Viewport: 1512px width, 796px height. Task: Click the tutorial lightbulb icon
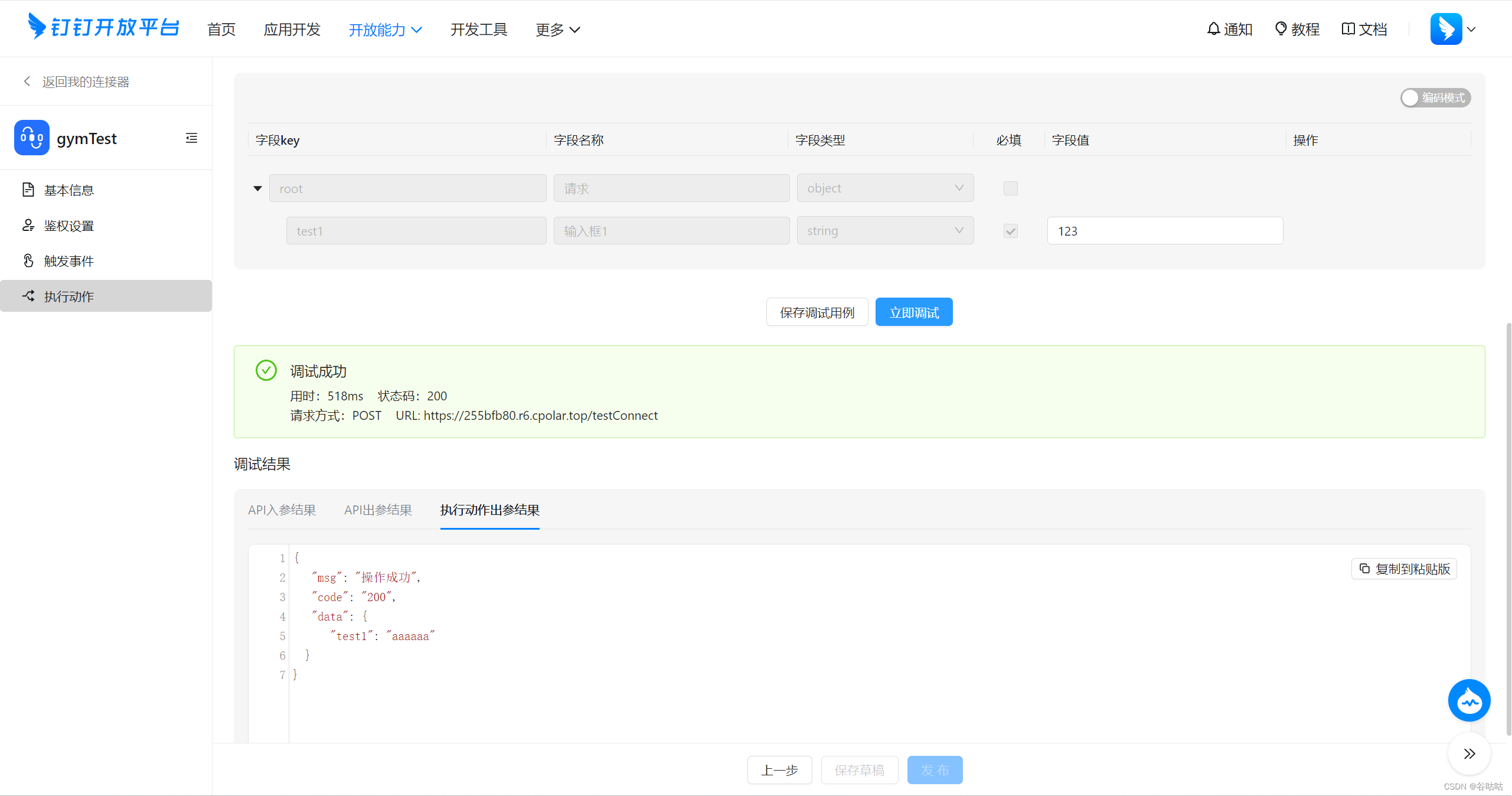[x=1281, y=28]
